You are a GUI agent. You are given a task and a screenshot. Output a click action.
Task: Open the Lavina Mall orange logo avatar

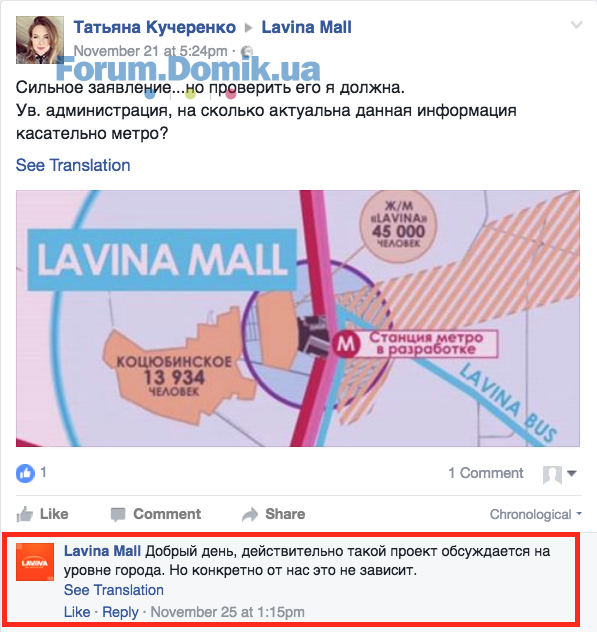35,562
